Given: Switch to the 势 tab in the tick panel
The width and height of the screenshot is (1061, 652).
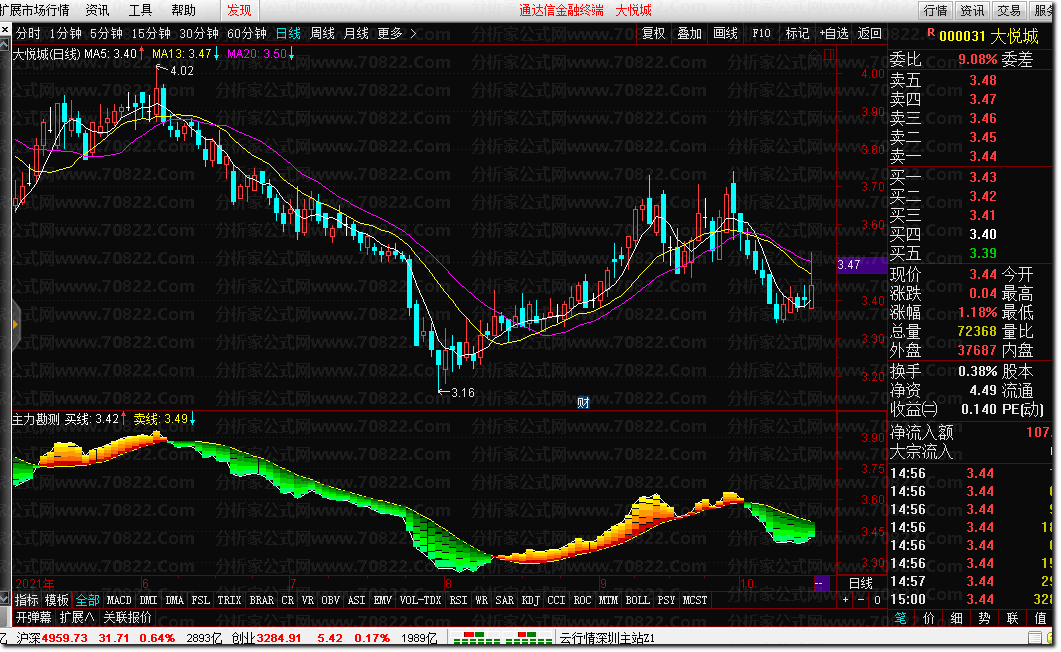Looking at the screenshot, I should (984, 618).
